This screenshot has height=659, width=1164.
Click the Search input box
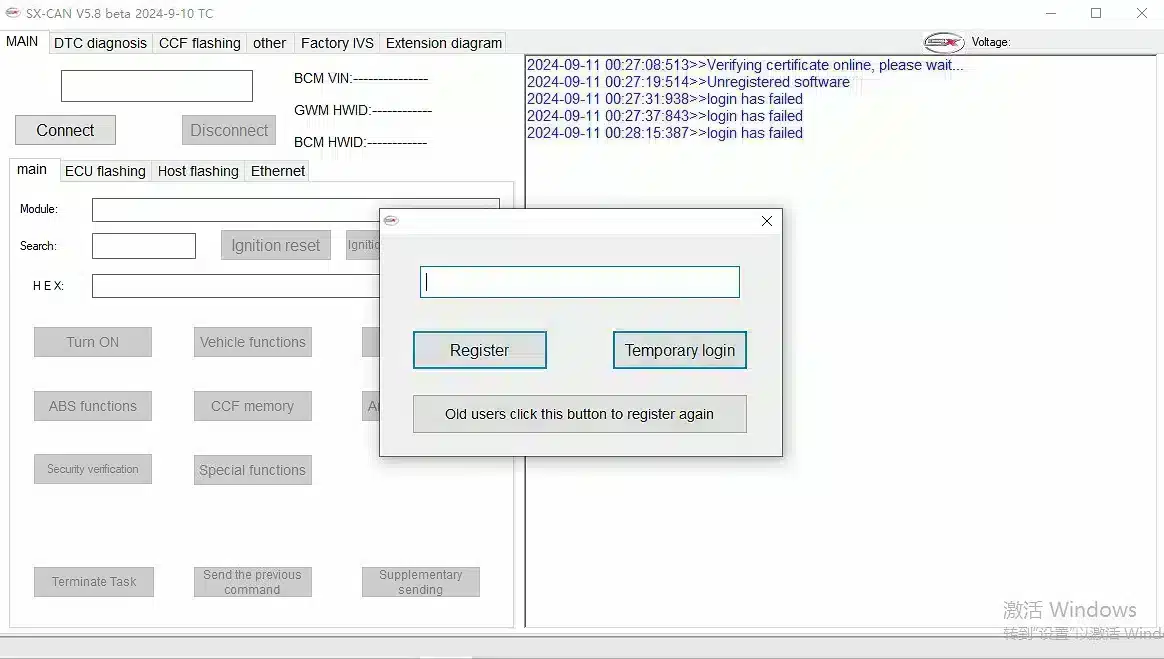tap(143, 246)
